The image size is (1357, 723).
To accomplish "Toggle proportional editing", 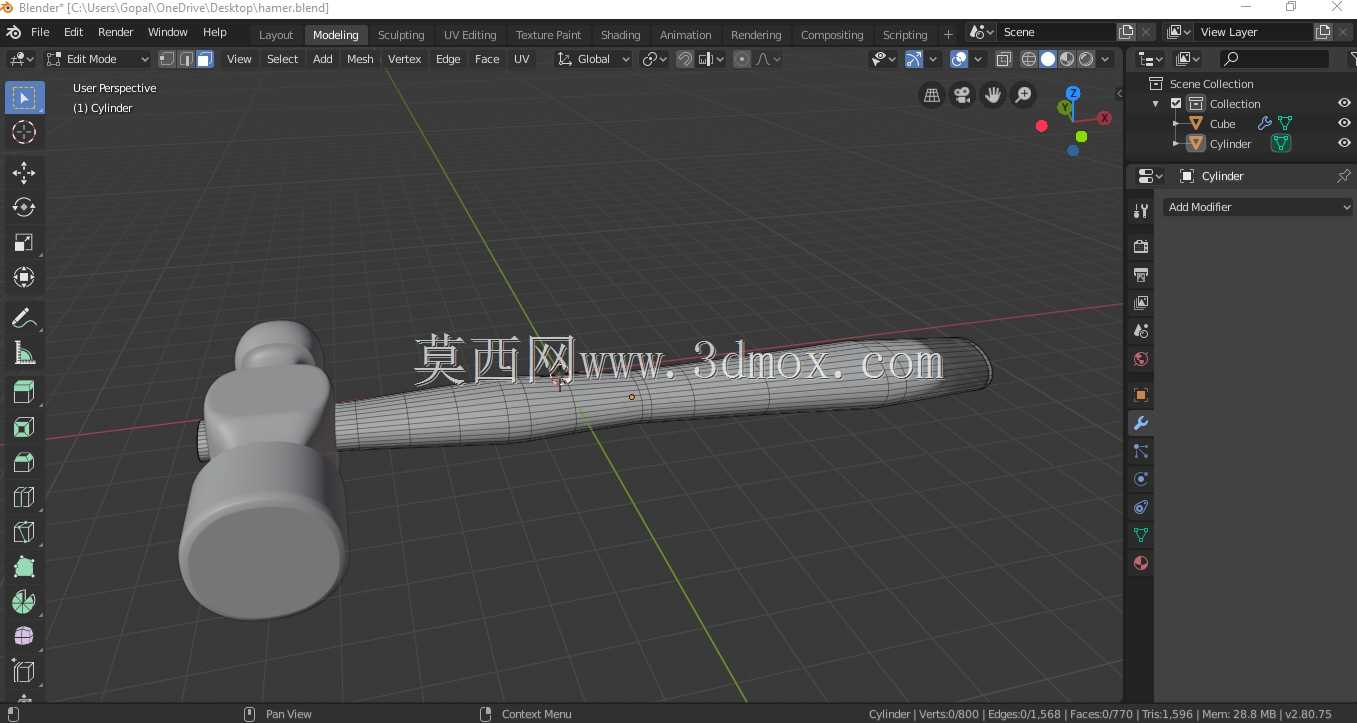I will click(x=742, y=59).
